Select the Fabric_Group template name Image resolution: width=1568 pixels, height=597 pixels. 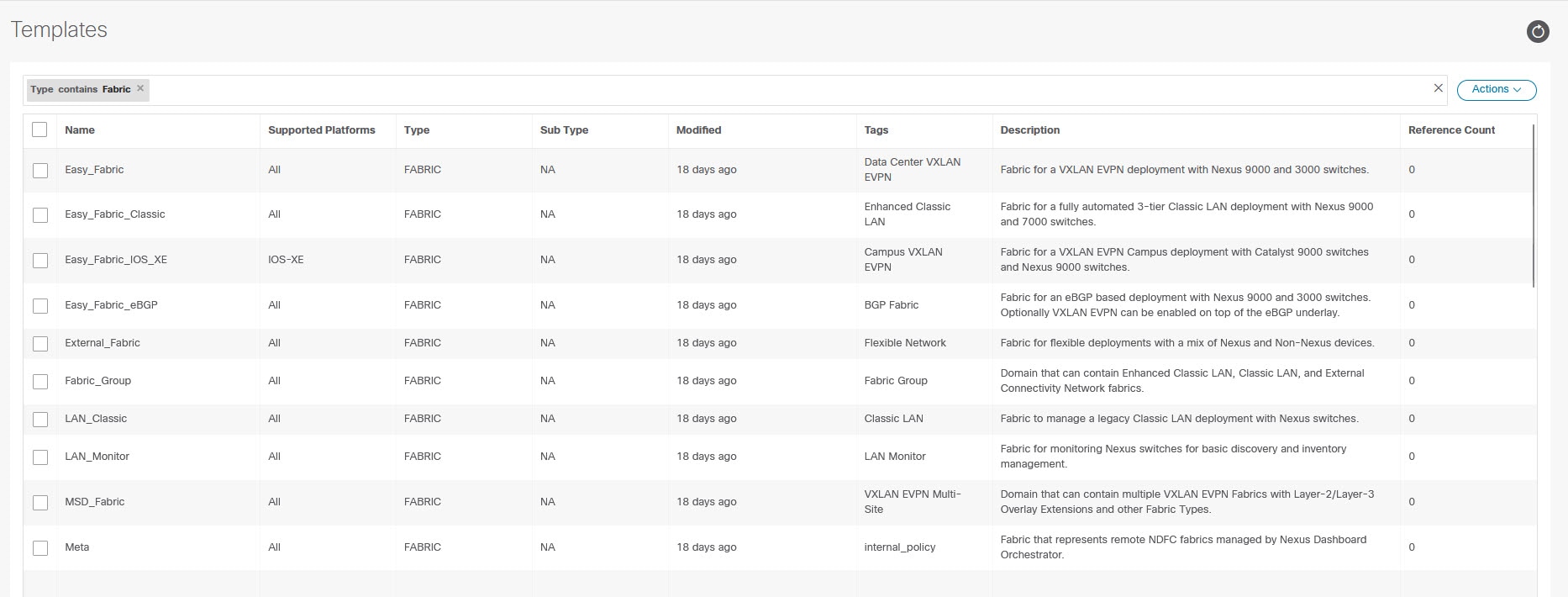[98, 381]
